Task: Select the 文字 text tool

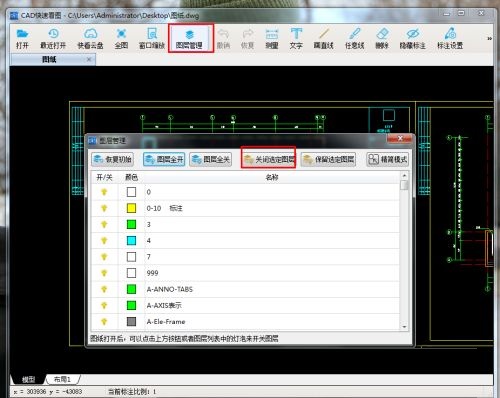Action: coord(296,38)
